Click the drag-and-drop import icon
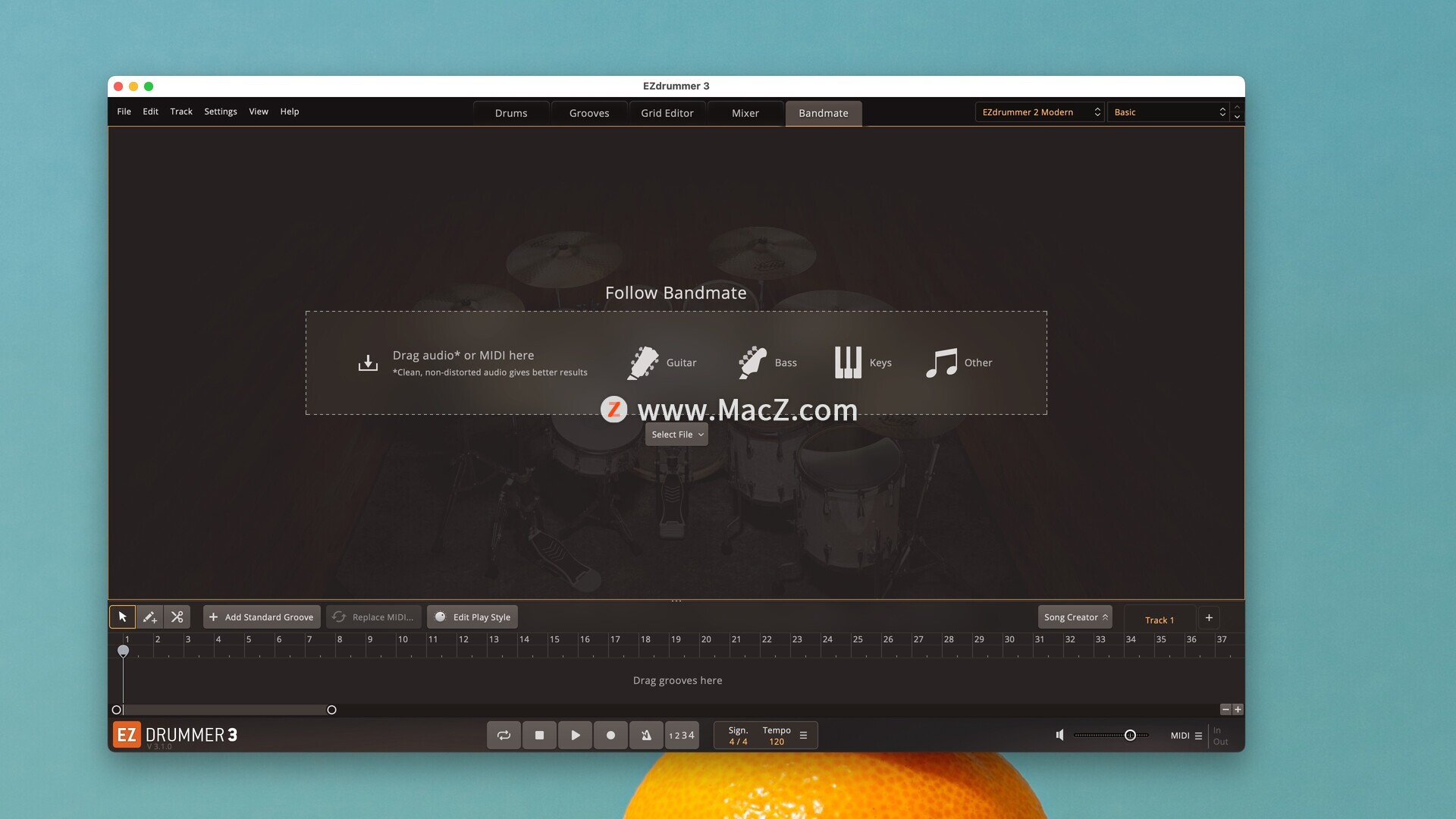Viewport: 1456px width, 819px height. click(368, 363)
